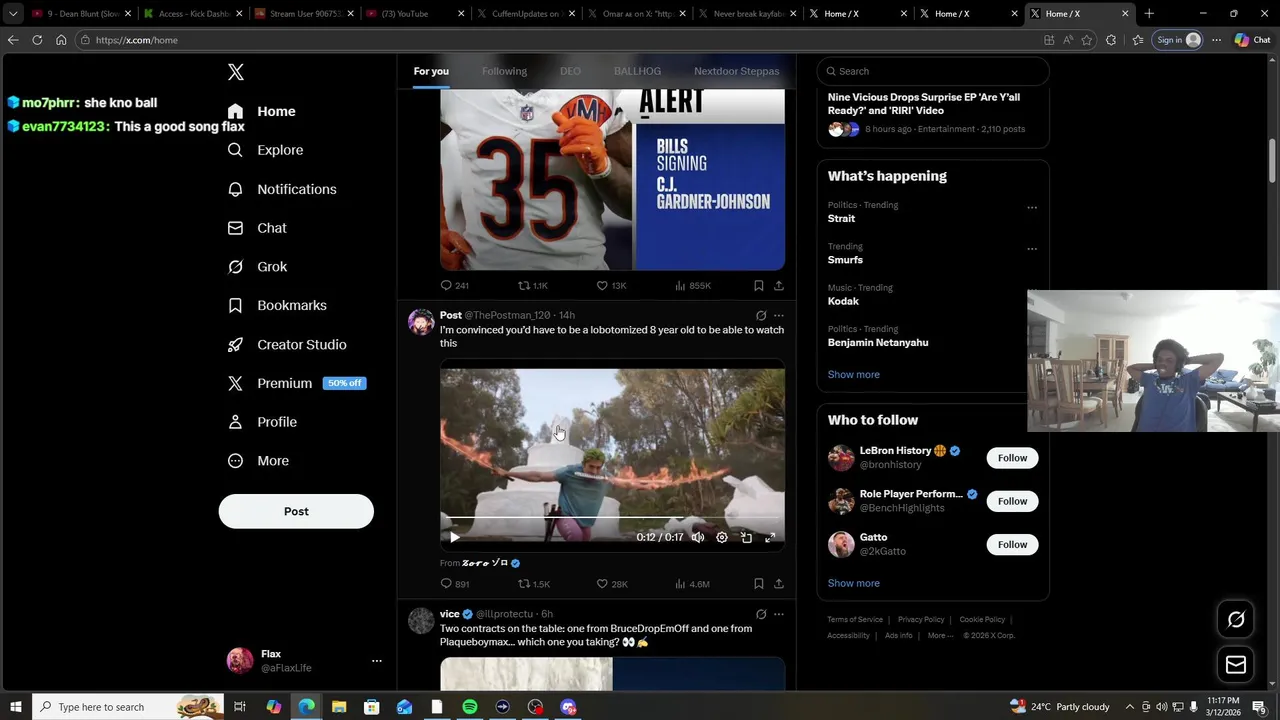Open Explore from the sidebar

point(265,150)
